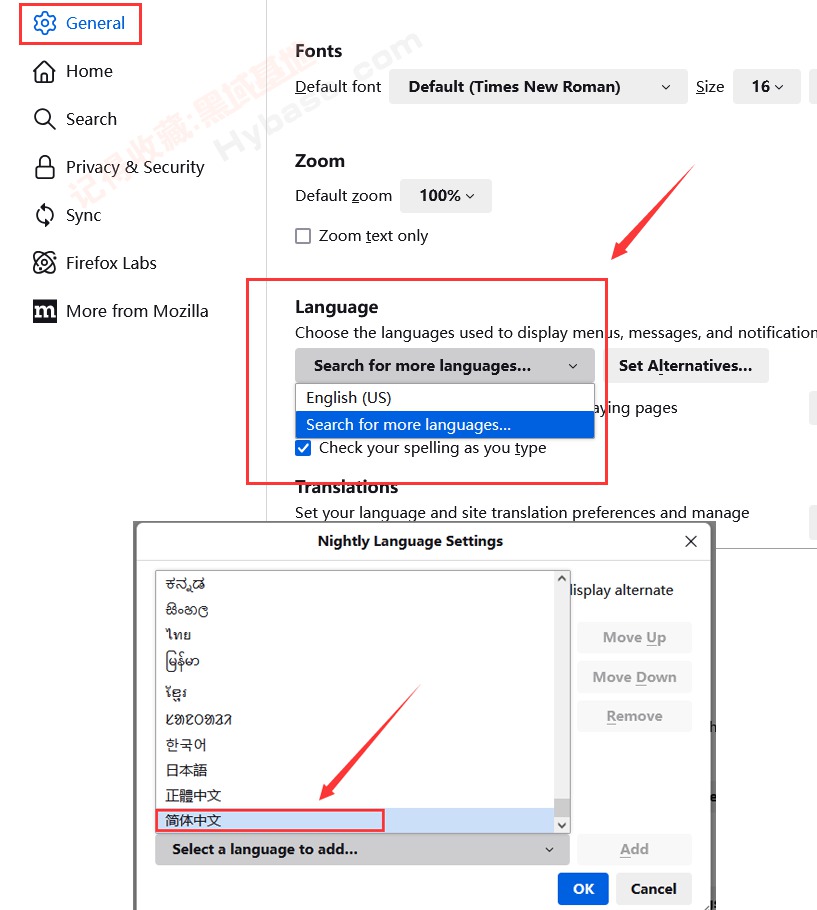Image resolution: width=817 pixels, height=910 pixels.
Task: Close the Nightly Language Settings dialog
Action: pos(691,541)
